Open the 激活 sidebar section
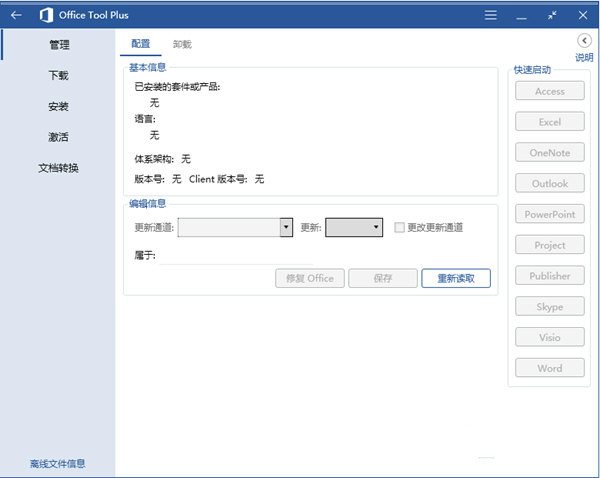Image resolution: width=600 pixels, height=478 pixels. coord(59,137)
